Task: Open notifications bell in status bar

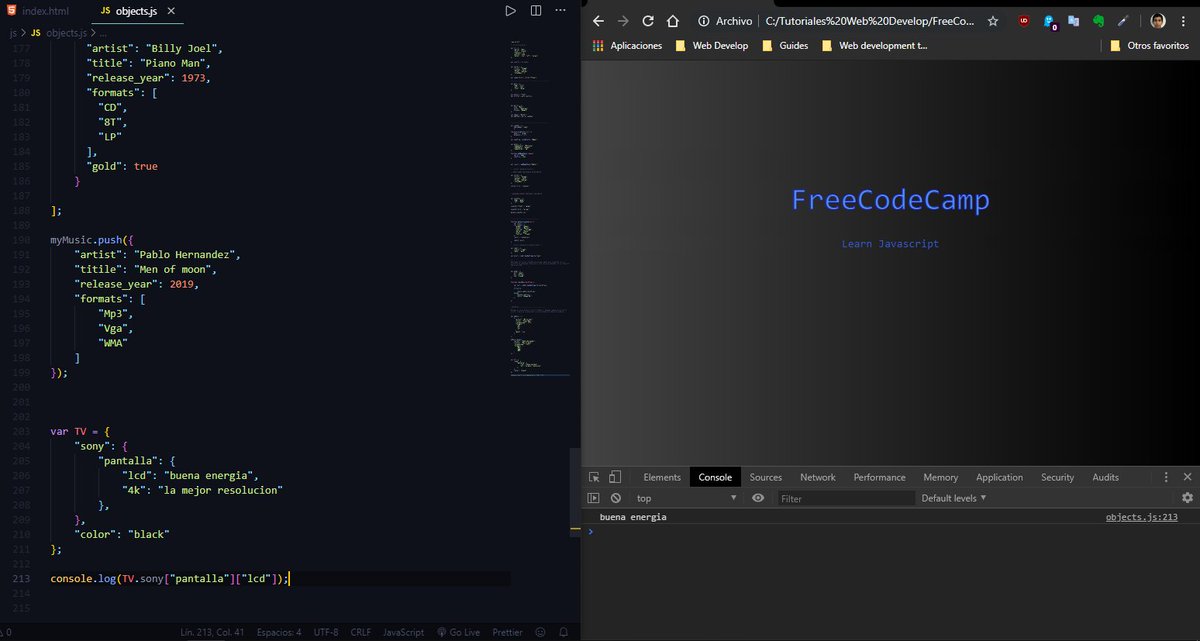Action: coord(563,632)
